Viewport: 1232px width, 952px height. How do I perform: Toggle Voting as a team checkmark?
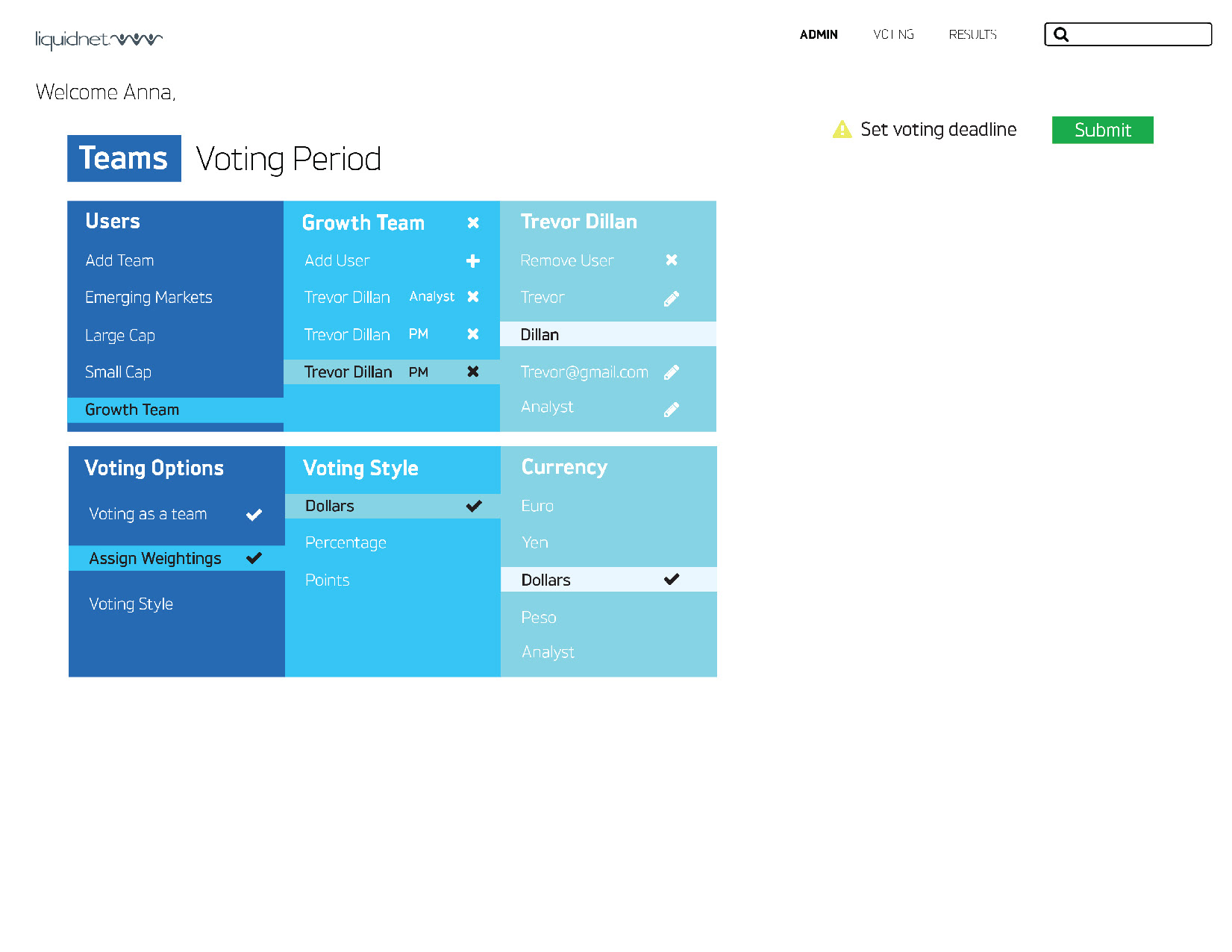pos(254,515)
